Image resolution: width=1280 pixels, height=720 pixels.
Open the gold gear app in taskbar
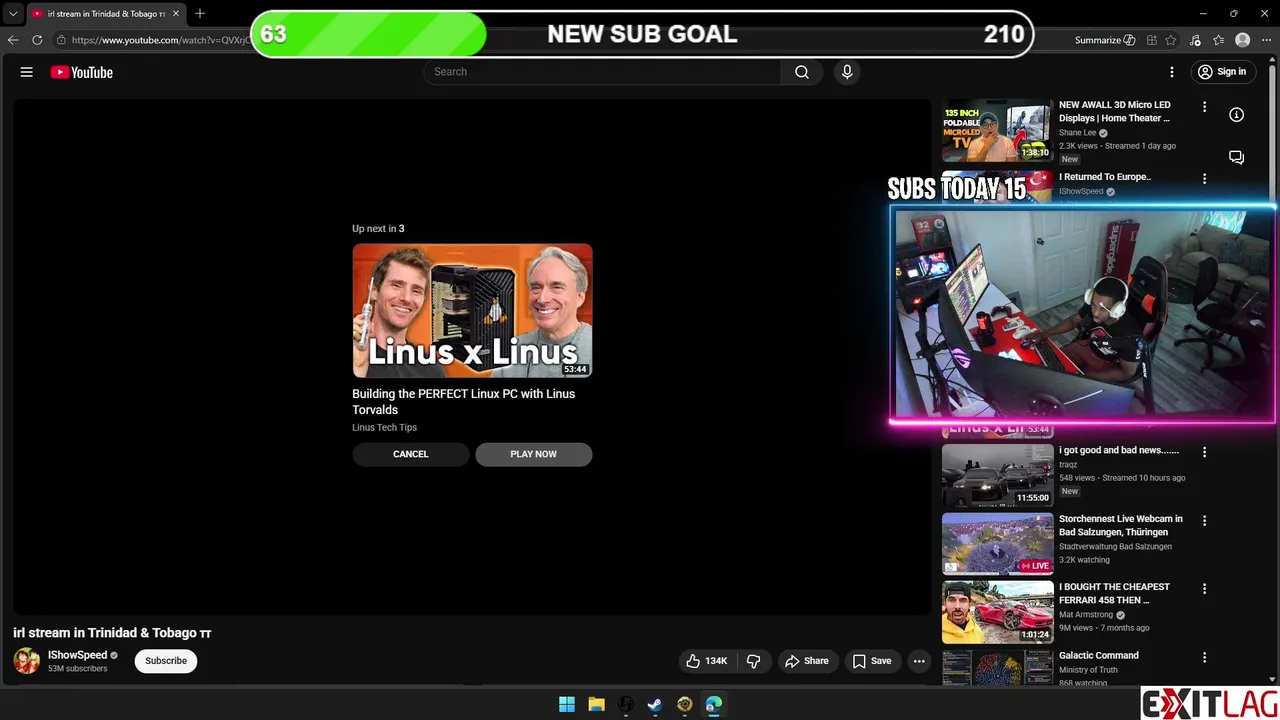(x=684, y=704)
